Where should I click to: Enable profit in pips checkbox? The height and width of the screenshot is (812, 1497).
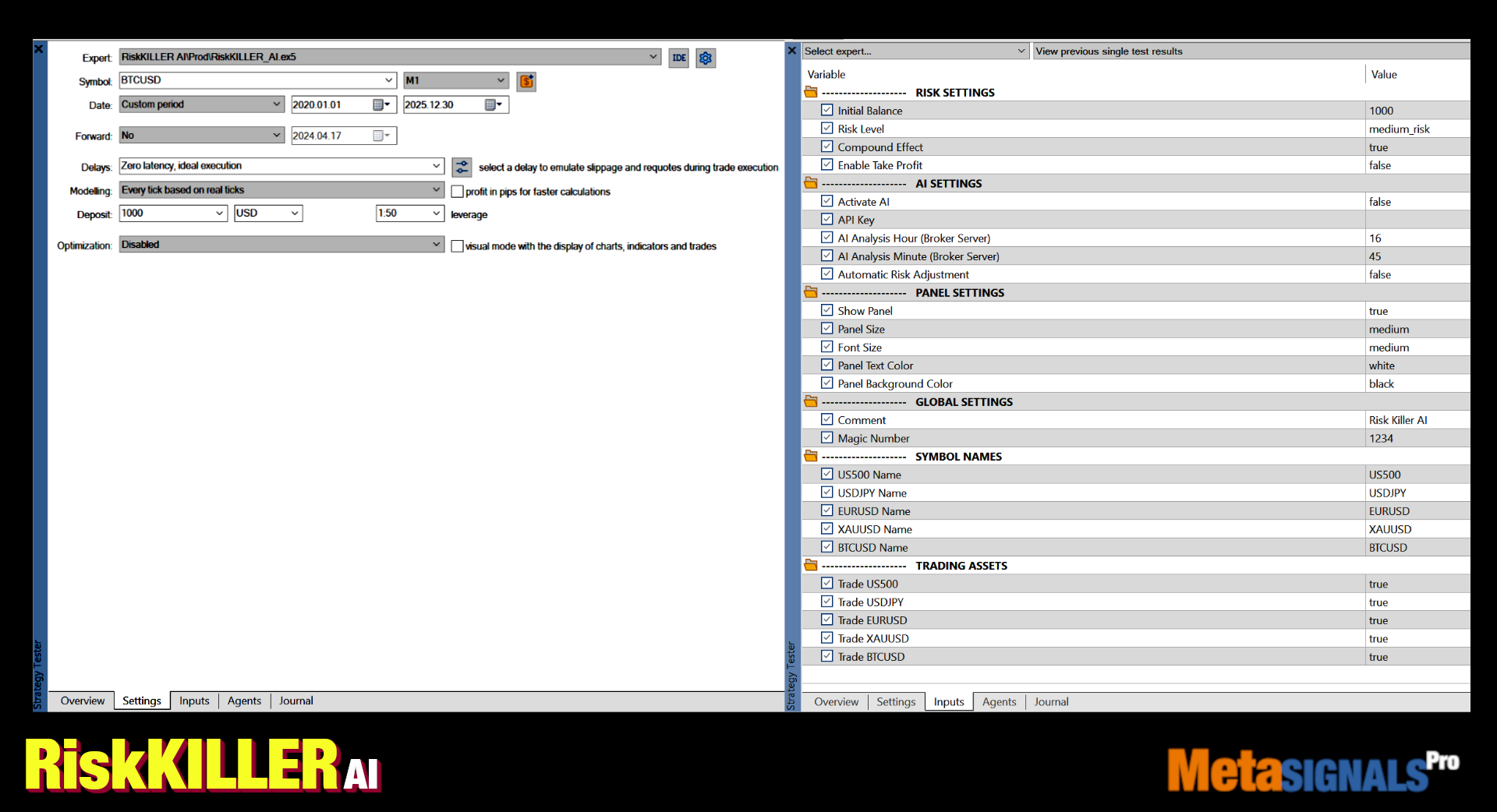(458, 192)
